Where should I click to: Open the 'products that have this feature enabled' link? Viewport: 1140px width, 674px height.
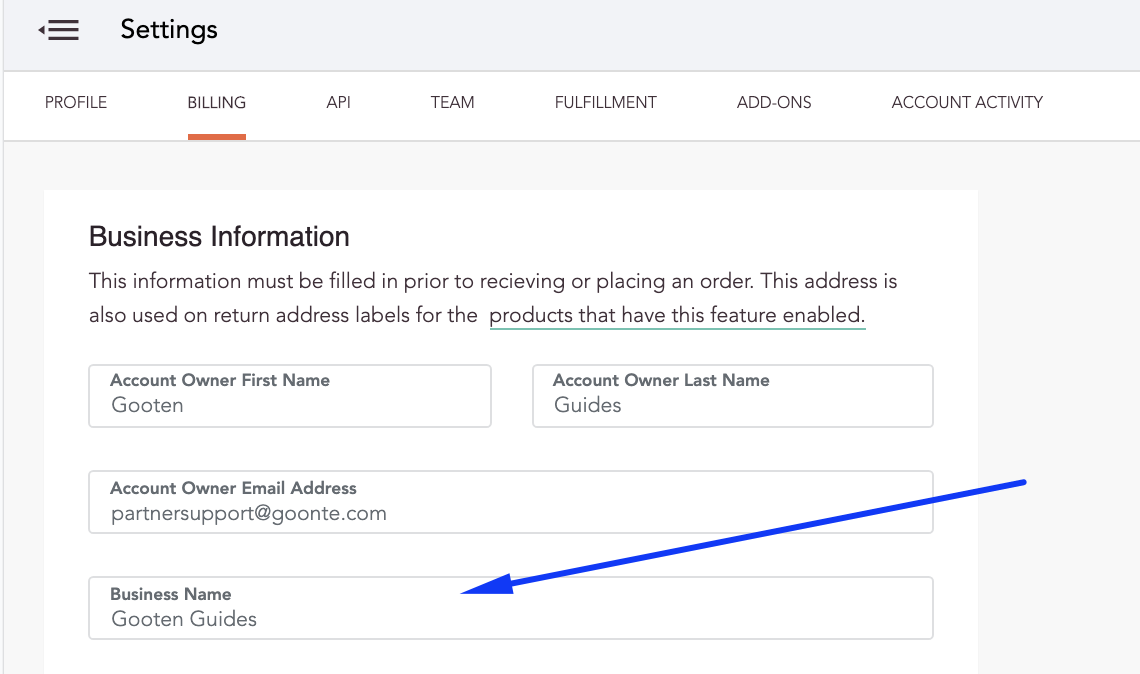(677, 316)
